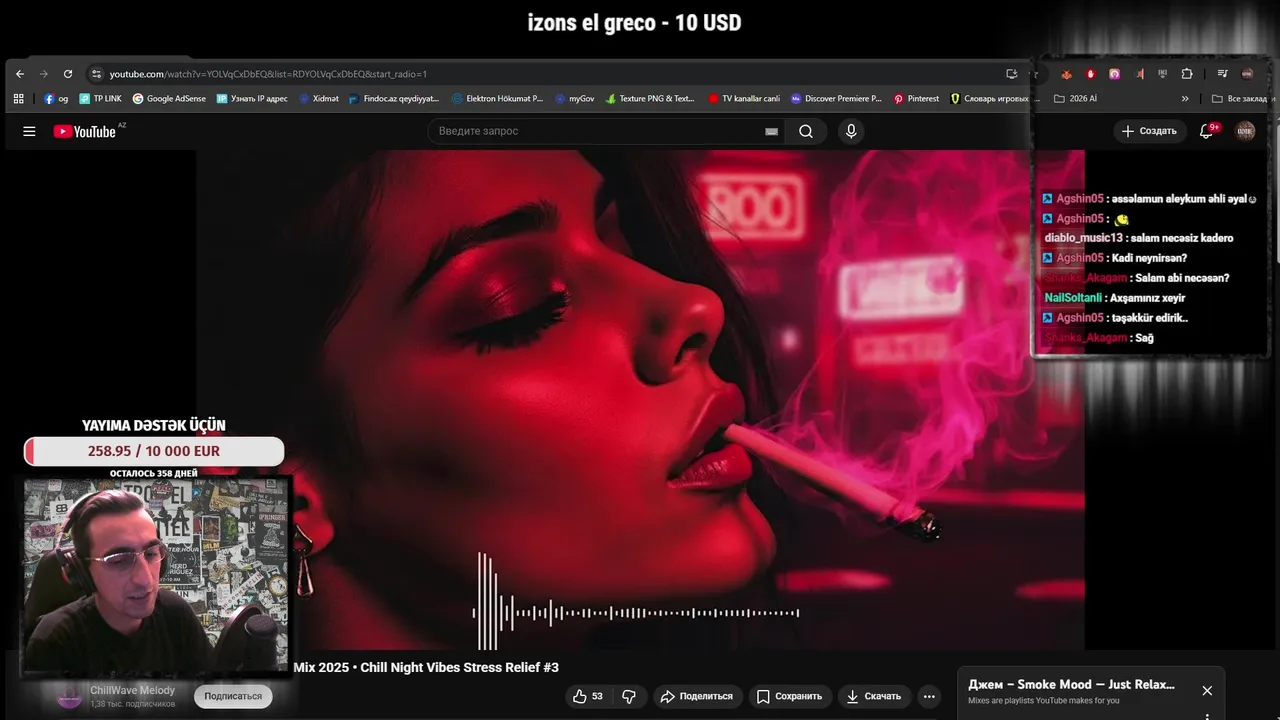Go back with the browser back arrow

(x=20, y=74)
